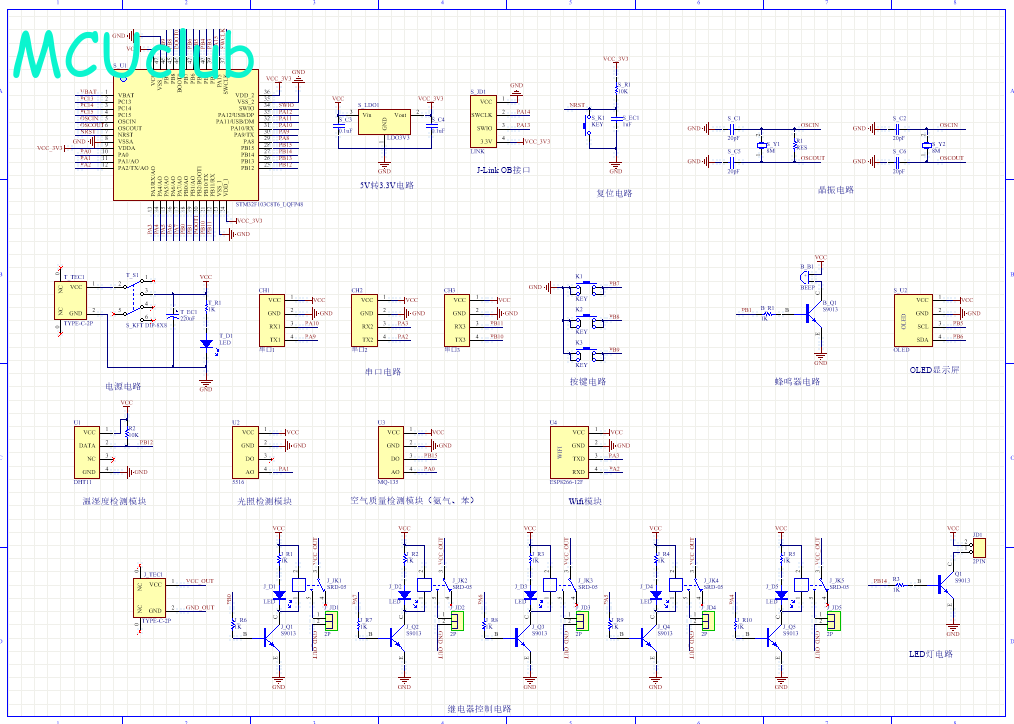This screenshot has width=1014, height=724.
Task: Select the S_Y1 8M crystal symbol
Action: pyautogui.click(x=762, y=145)
